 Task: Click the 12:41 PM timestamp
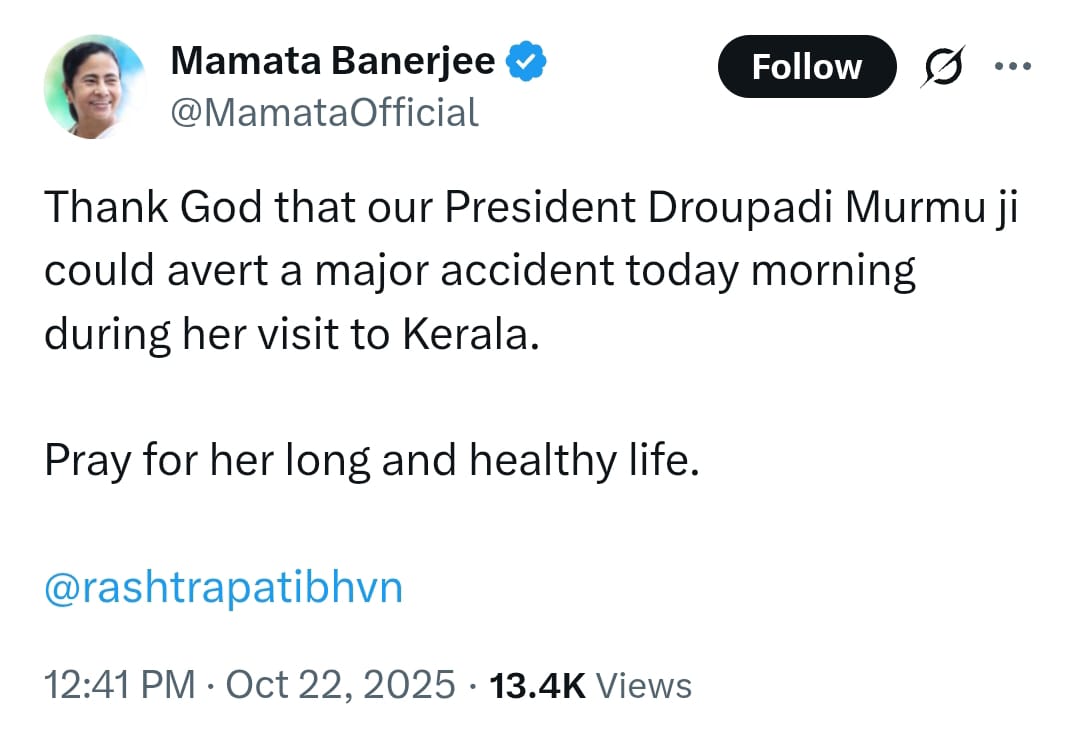pos(119,685)
